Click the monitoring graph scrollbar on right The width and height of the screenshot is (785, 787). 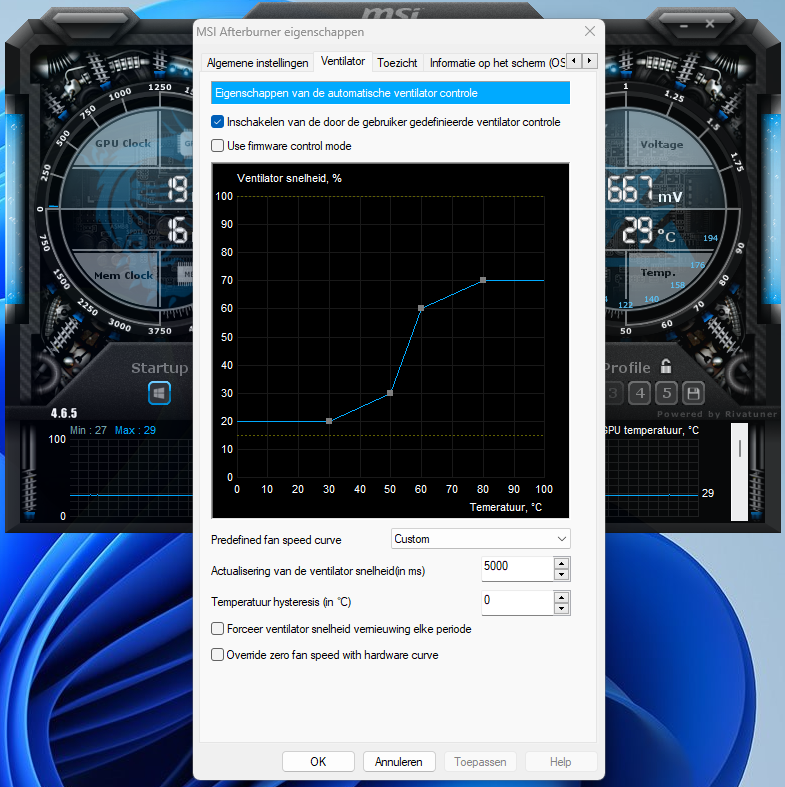[x=739, y=472]
